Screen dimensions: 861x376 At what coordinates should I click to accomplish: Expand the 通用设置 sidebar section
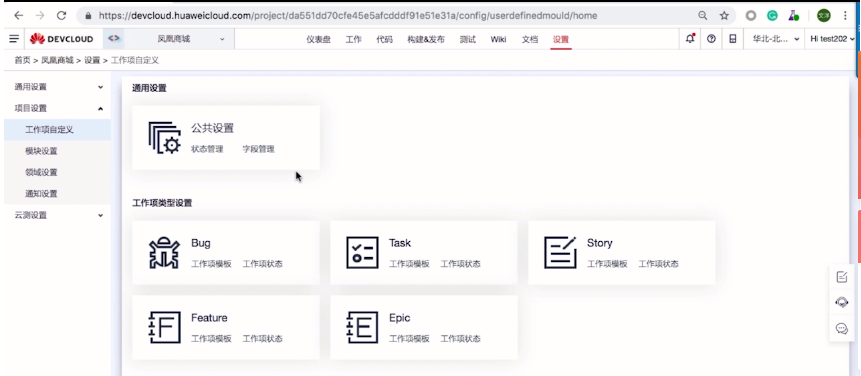pos(58,87)
